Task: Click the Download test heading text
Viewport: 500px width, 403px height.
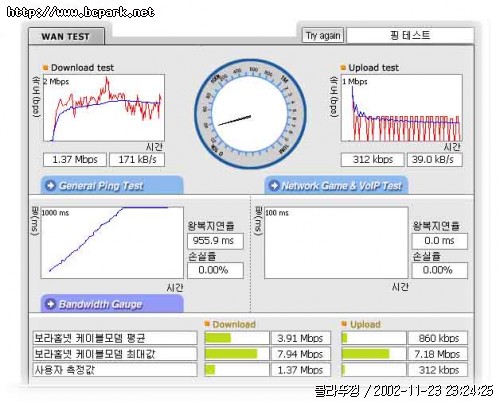Action: tap(82, 68)
